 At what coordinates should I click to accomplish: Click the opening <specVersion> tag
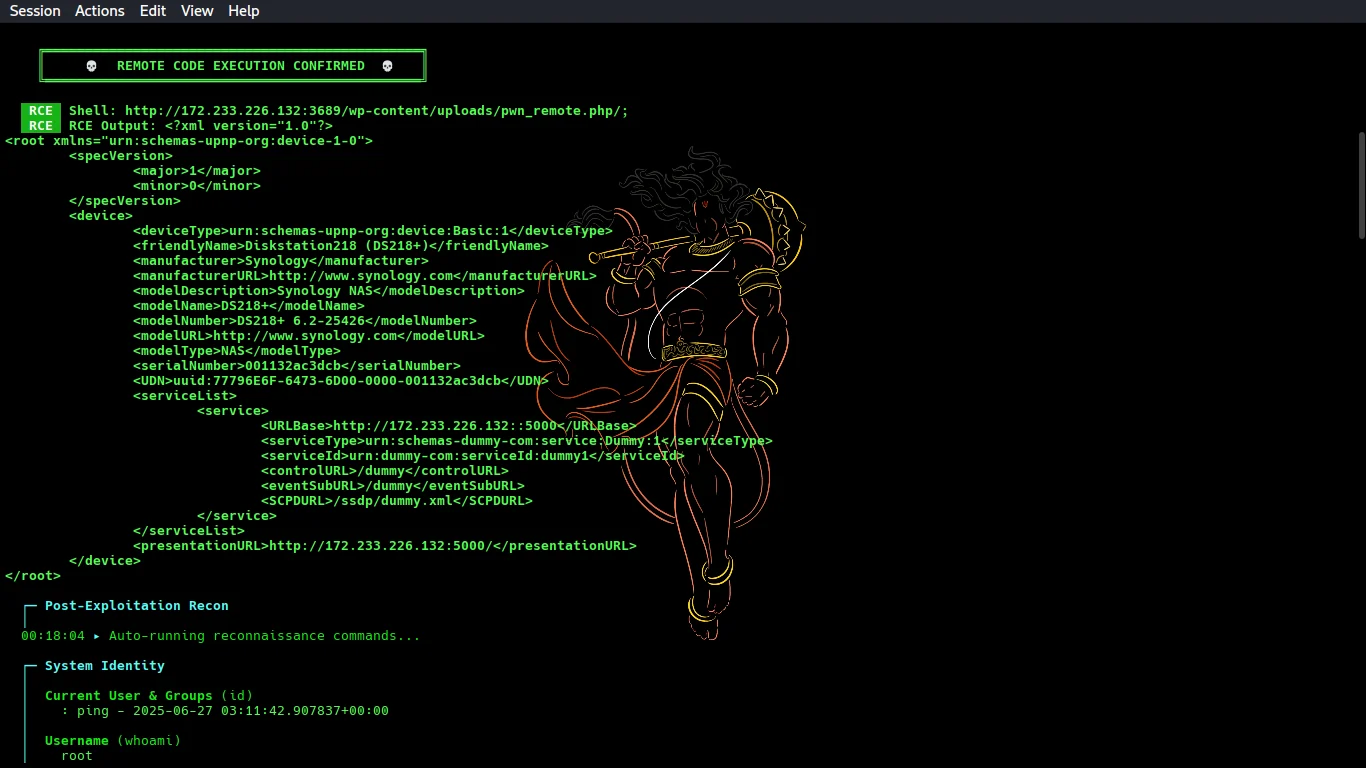pyautogui.click(x=121, y=156)
